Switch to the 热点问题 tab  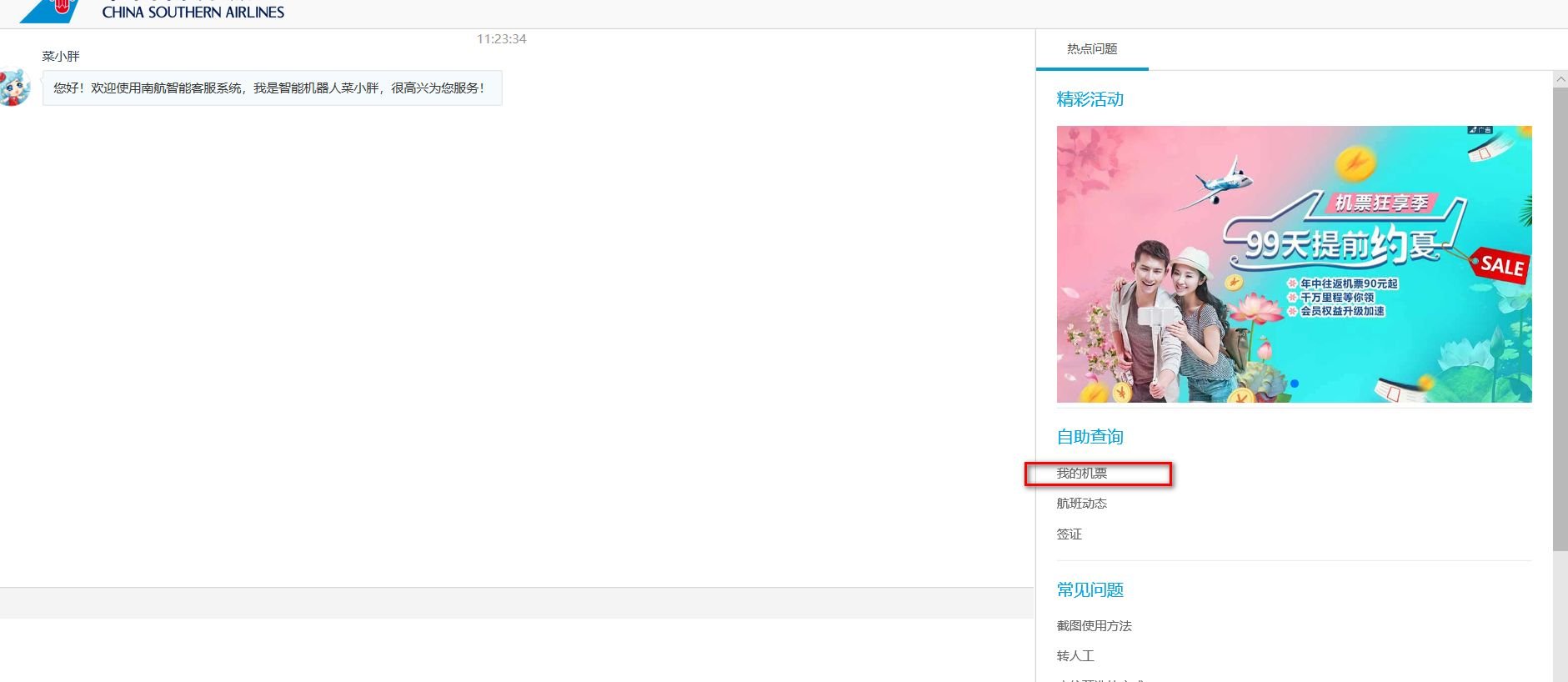pos(1092,49)
